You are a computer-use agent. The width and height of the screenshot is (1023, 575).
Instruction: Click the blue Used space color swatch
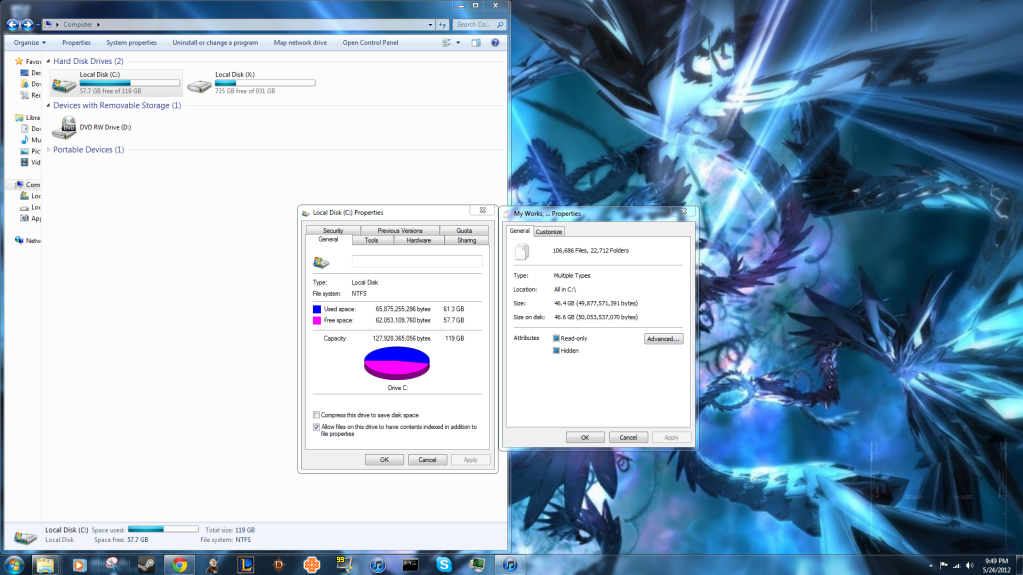pyautogui.click(x=317, y=309)
